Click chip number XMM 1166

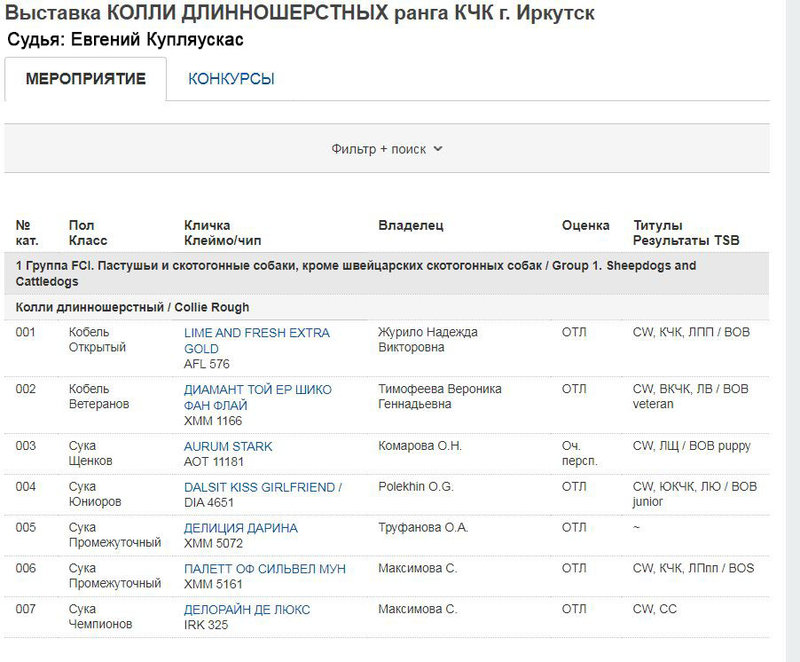click(x=213, y=421)
